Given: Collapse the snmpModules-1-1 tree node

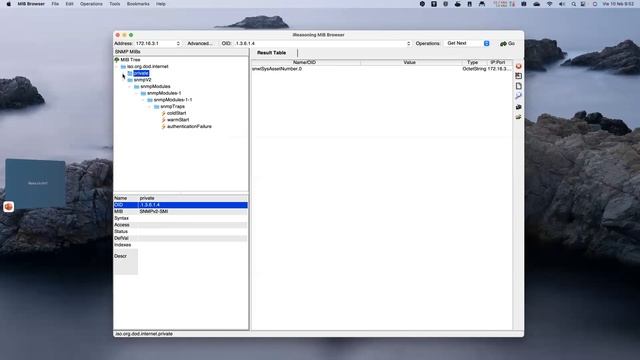Looking at the screenshot, I should pos(143,100).
